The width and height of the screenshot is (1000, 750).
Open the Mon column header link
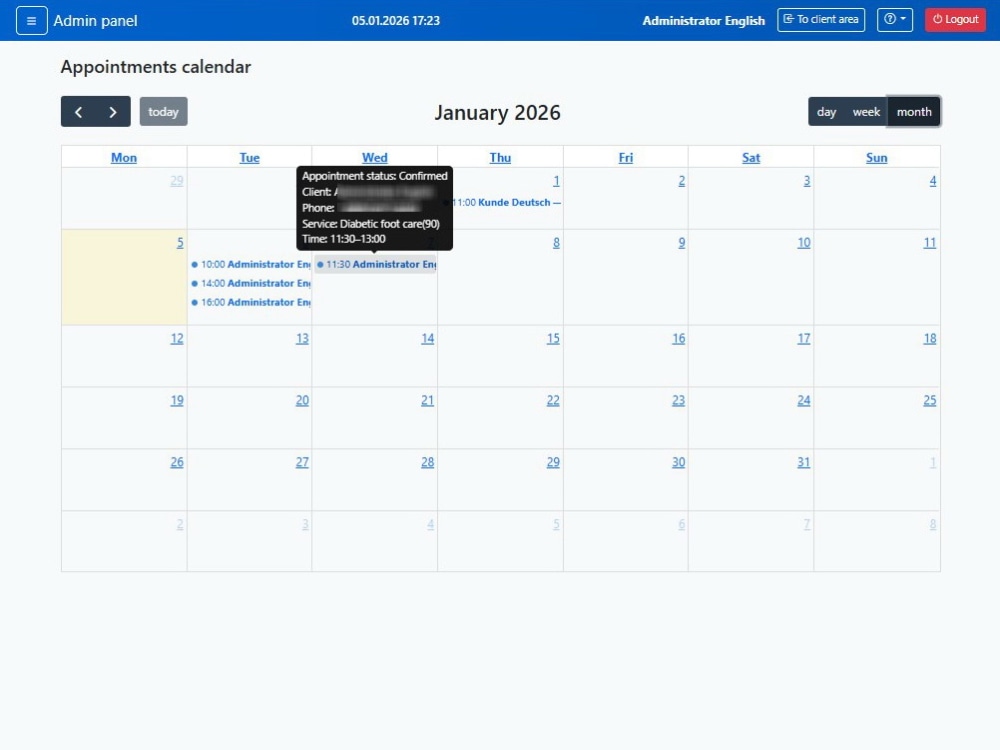click(124, 158)
